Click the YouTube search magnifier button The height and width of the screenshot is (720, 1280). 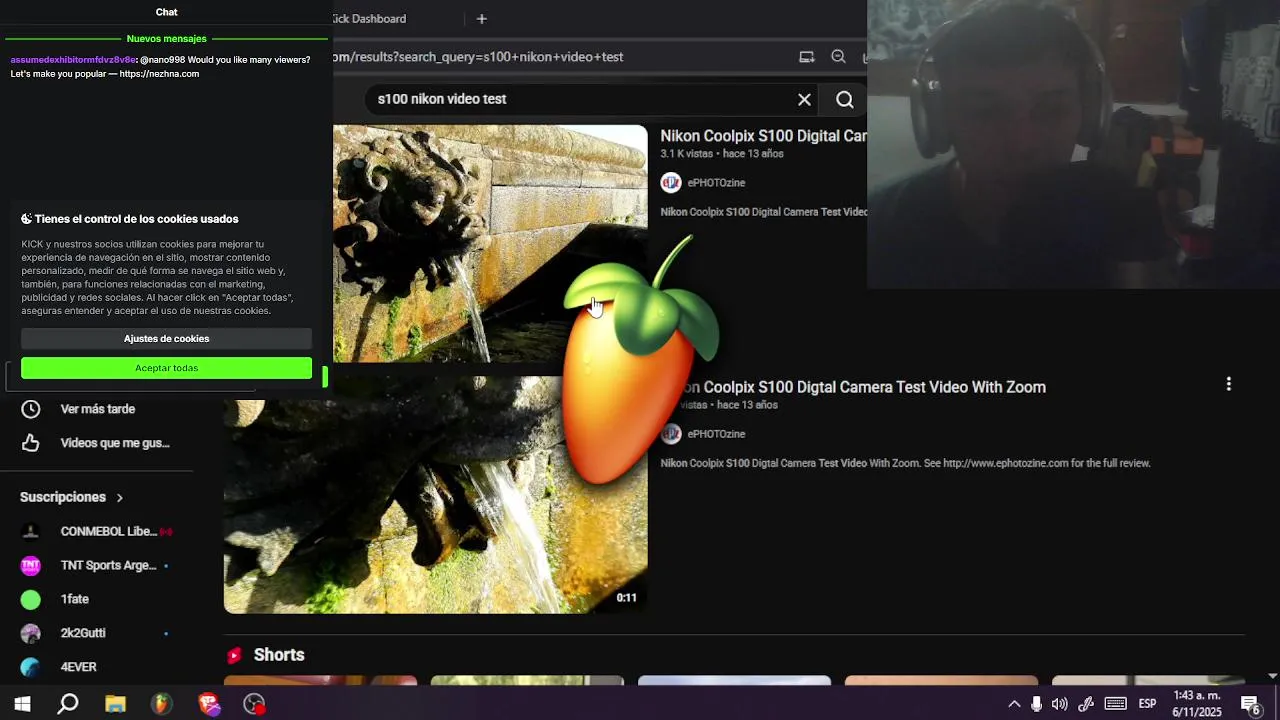(x=845, y=99)
